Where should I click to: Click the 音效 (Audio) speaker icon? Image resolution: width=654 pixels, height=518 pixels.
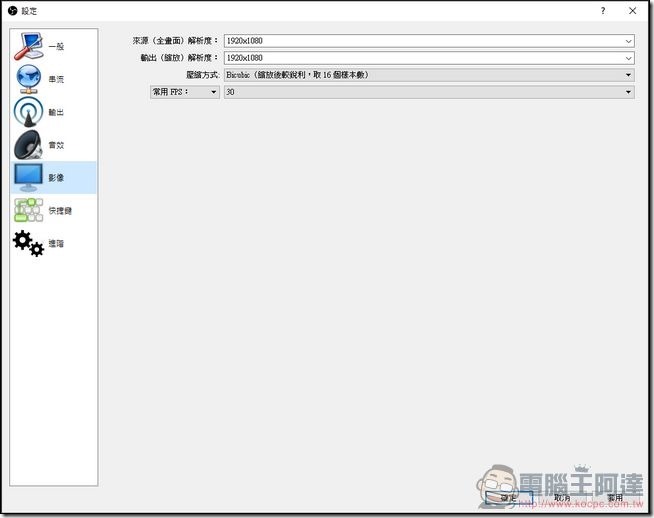click(x=28, y=146)
